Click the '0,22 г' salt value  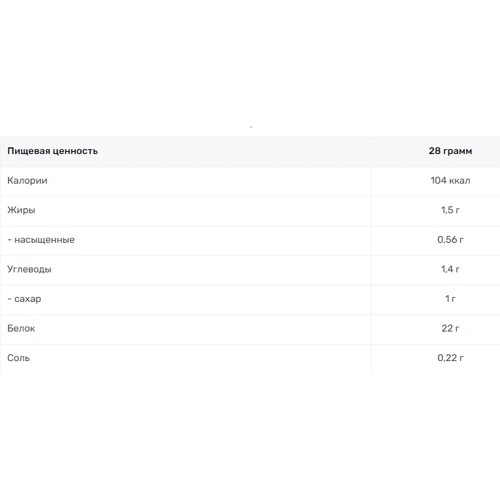pyautogui.click(x=450, y=358)
